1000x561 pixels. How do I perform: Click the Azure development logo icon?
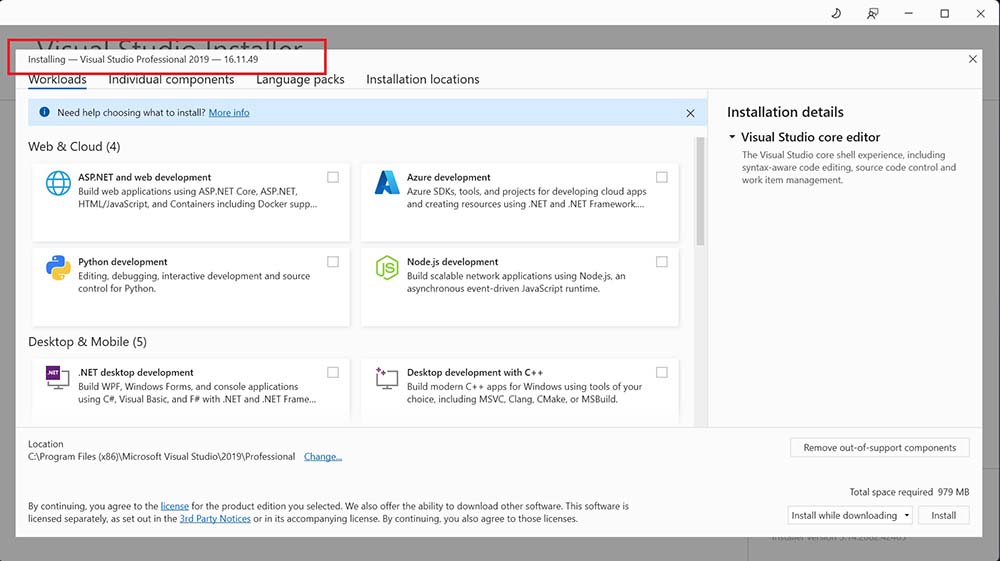pos(386,183)
